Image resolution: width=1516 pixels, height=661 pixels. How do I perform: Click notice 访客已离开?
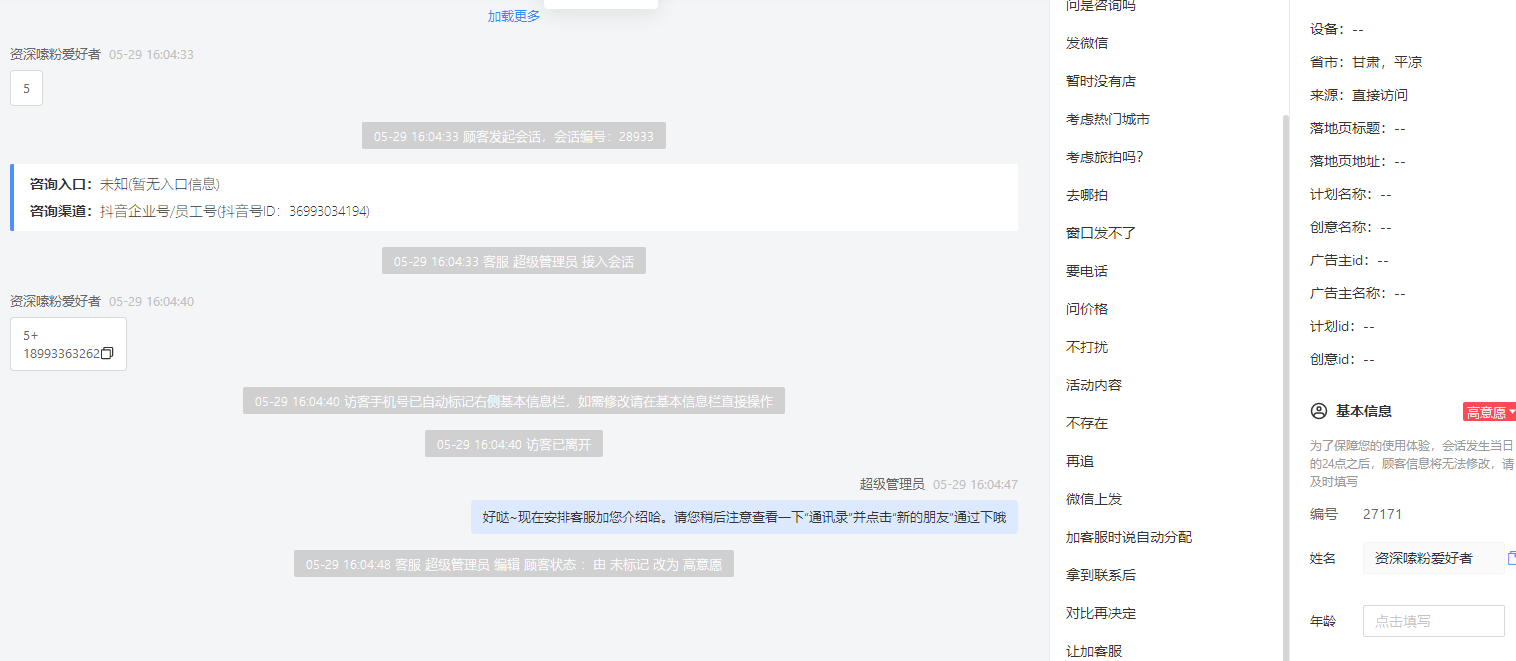514,444
